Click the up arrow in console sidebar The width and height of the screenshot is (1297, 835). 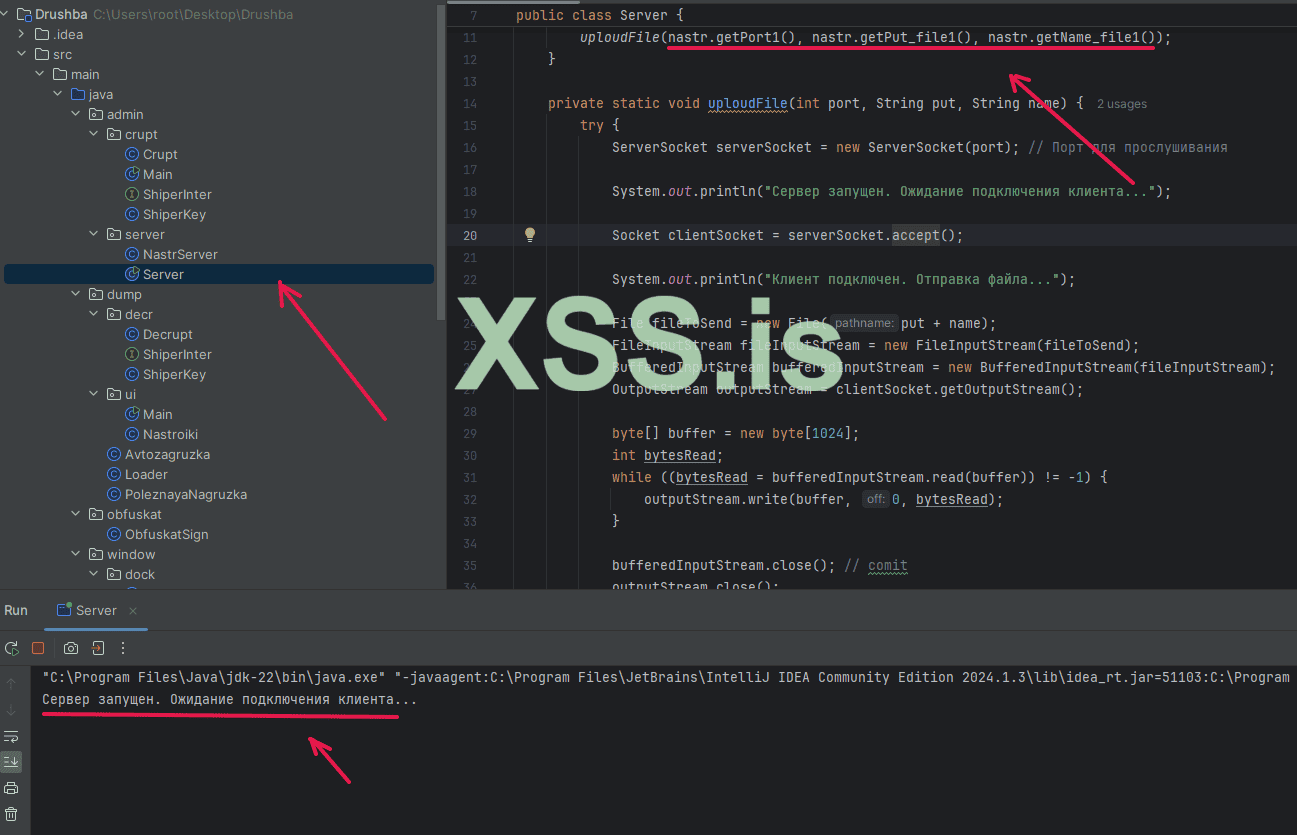pos(11,684)
